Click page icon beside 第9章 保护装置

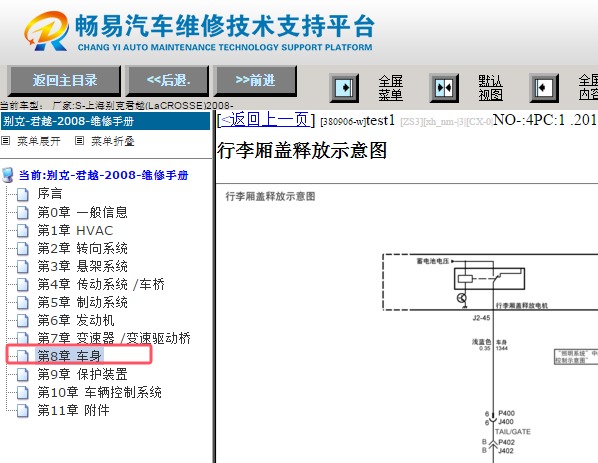click(x=23, y=375)
